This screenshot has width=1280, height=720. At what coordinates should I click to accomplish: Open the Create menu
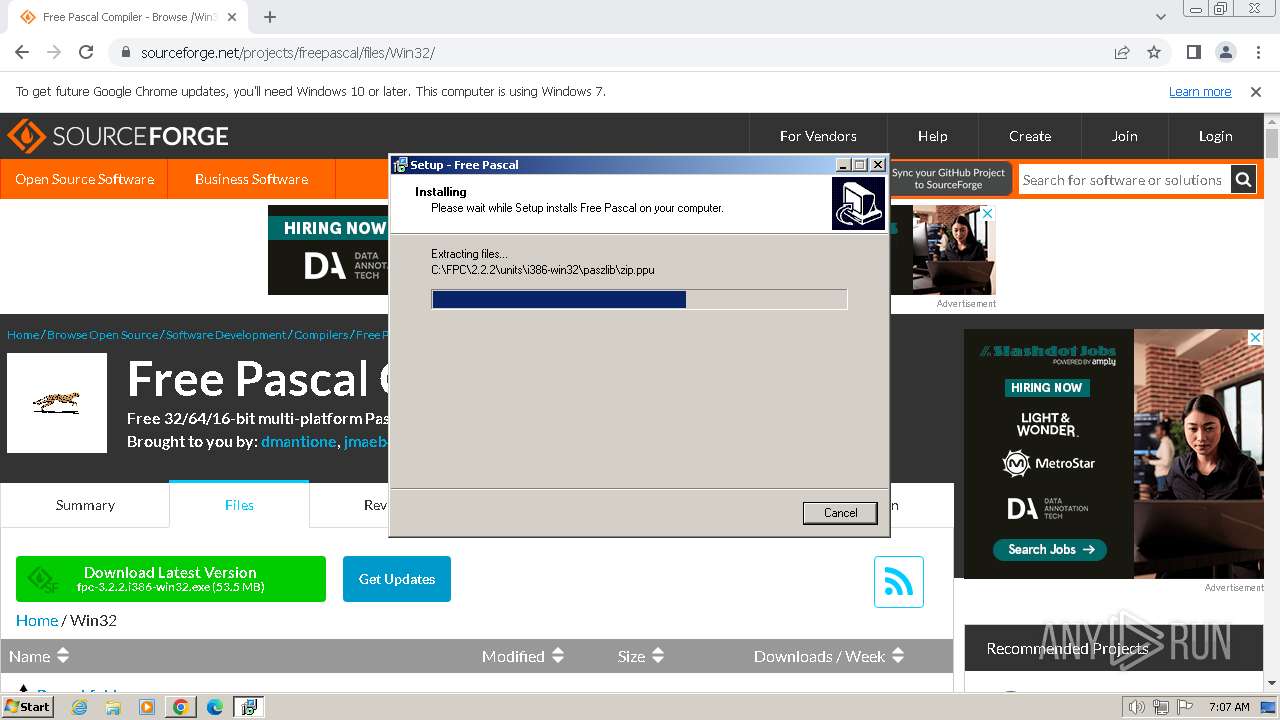1030,136
